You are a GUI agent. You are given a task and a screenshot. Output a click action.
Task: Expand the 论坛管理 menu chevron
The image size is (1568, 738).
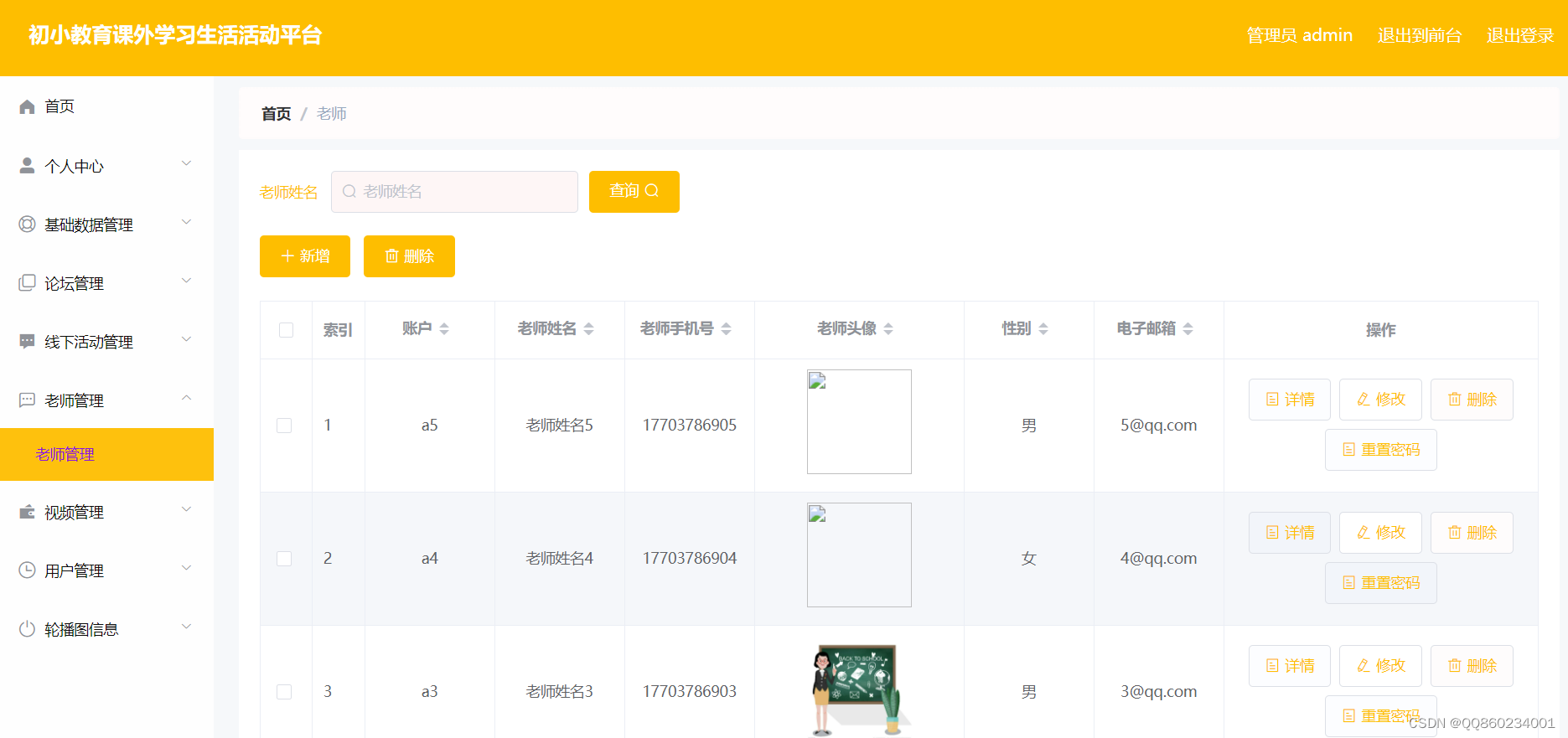coord(187,281)
